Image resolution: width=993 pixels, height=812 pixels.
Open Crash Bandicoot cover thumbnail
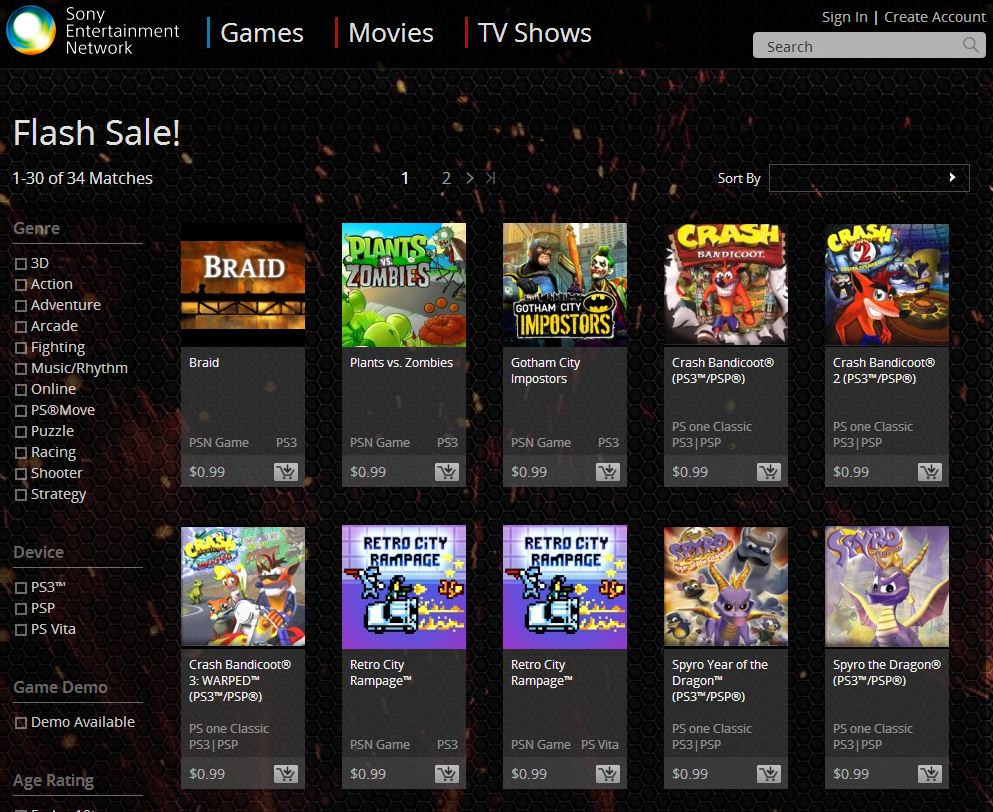point(726,284)
